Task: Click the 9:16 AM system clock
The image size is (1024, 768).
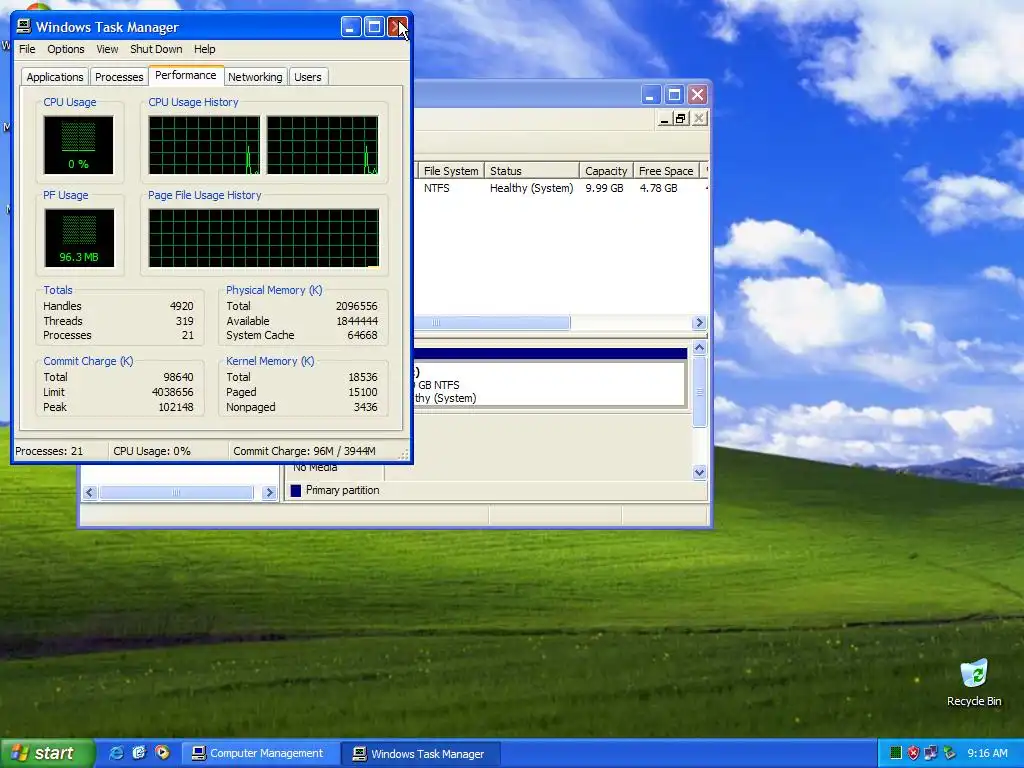Action: (x=987, y=753)
